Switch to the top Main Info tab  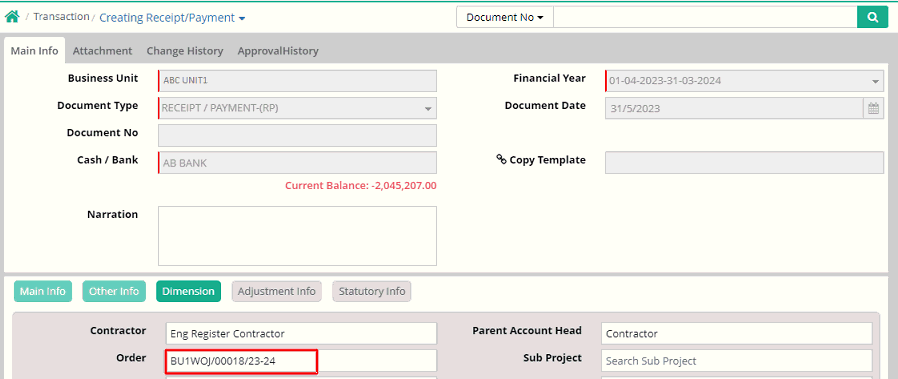point(34,51)
